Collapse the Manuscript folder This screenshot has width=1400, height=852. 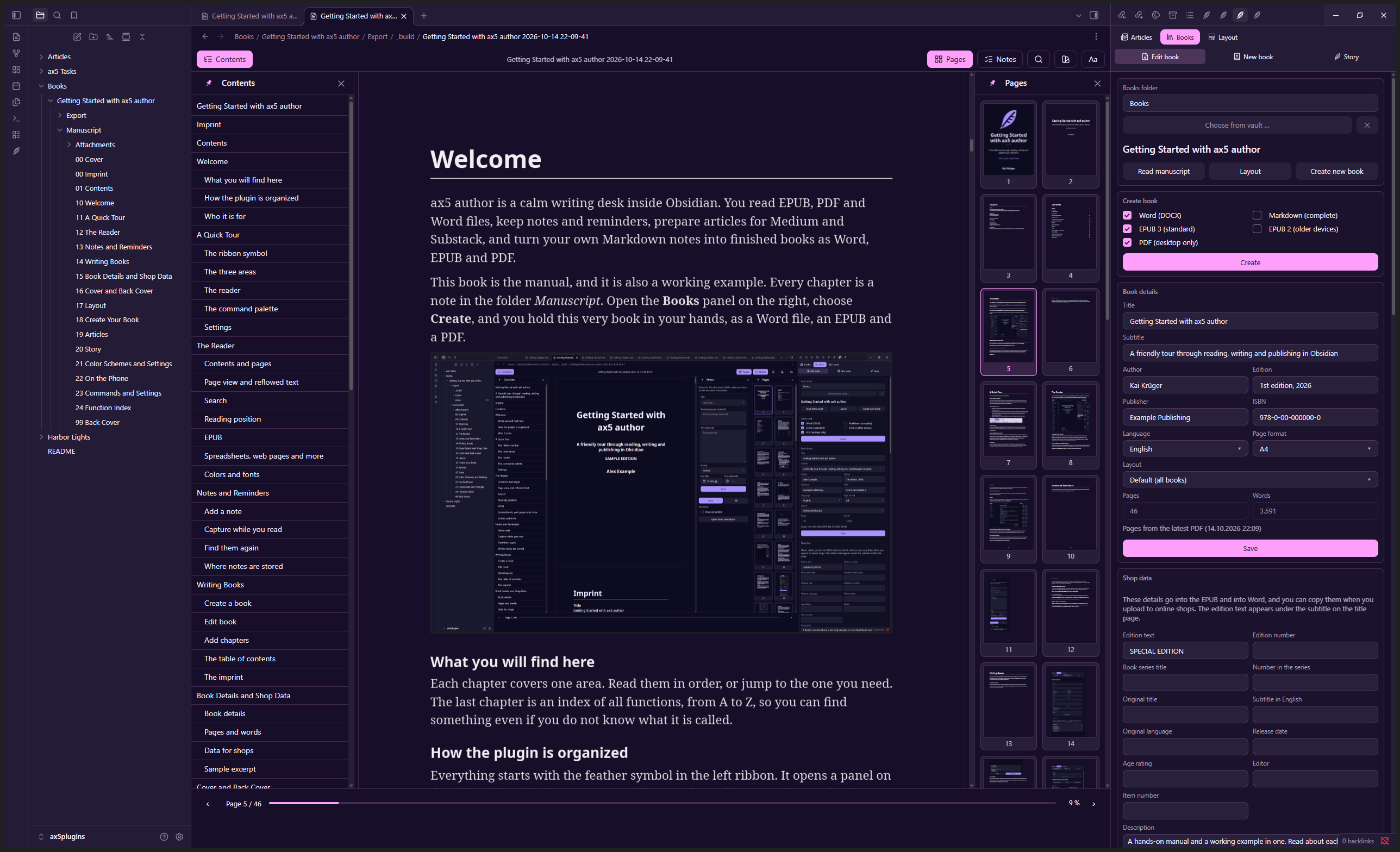[60, 130]
